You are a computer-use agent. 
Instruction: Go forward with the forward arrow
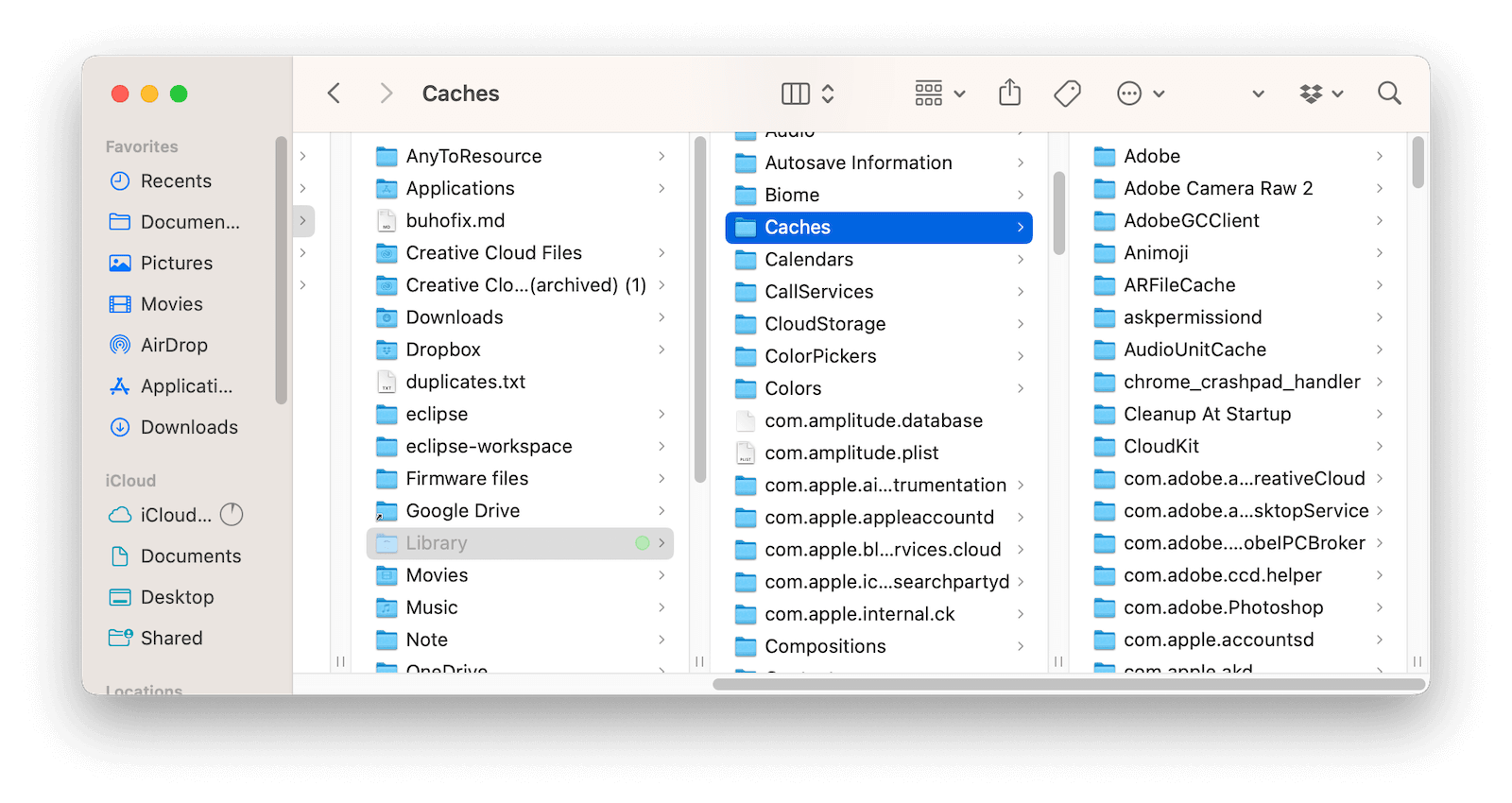386,93
